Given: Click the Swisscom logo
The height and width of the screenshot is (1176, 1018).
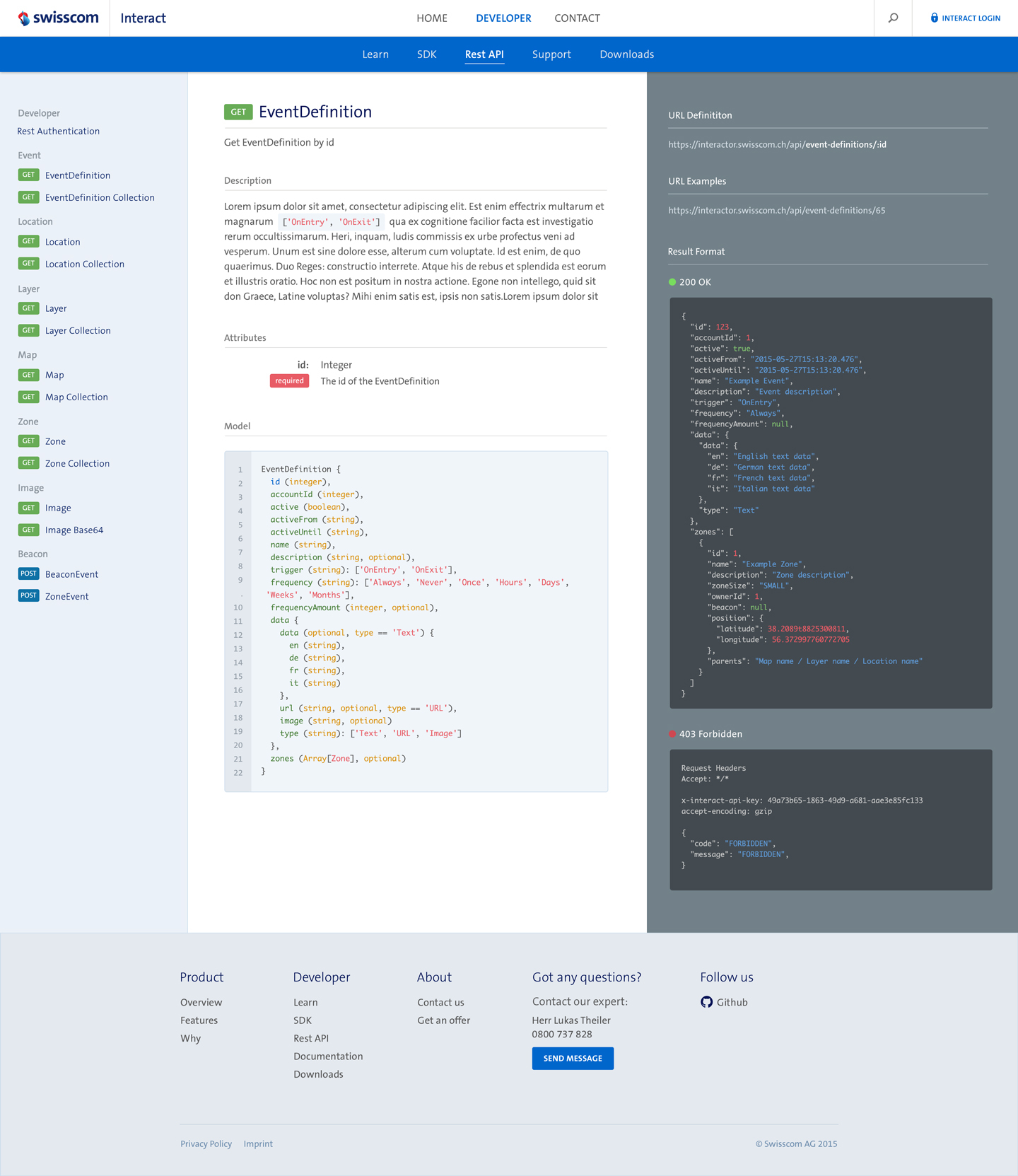Looking at the screenshot, I should [59, 18].
